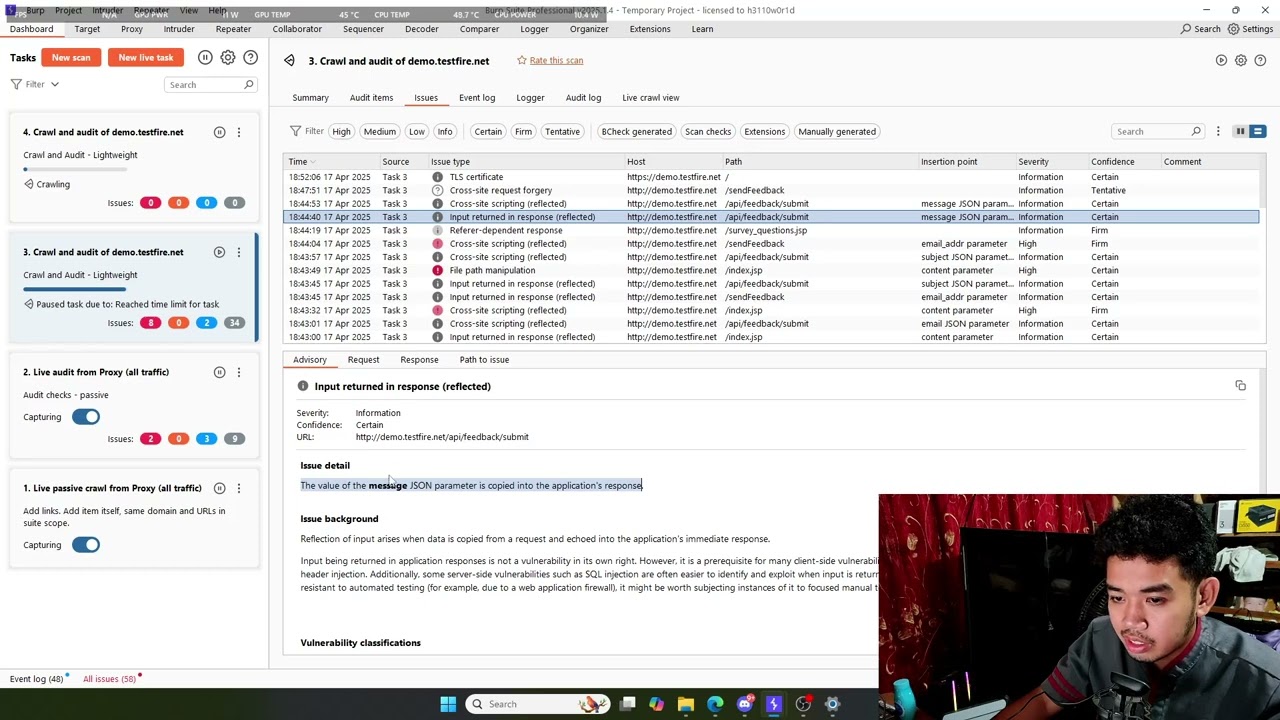This screenshot has width=1280, height=720.
Task: Open the Event log tab of the scan
Action: tap(477, 98)
